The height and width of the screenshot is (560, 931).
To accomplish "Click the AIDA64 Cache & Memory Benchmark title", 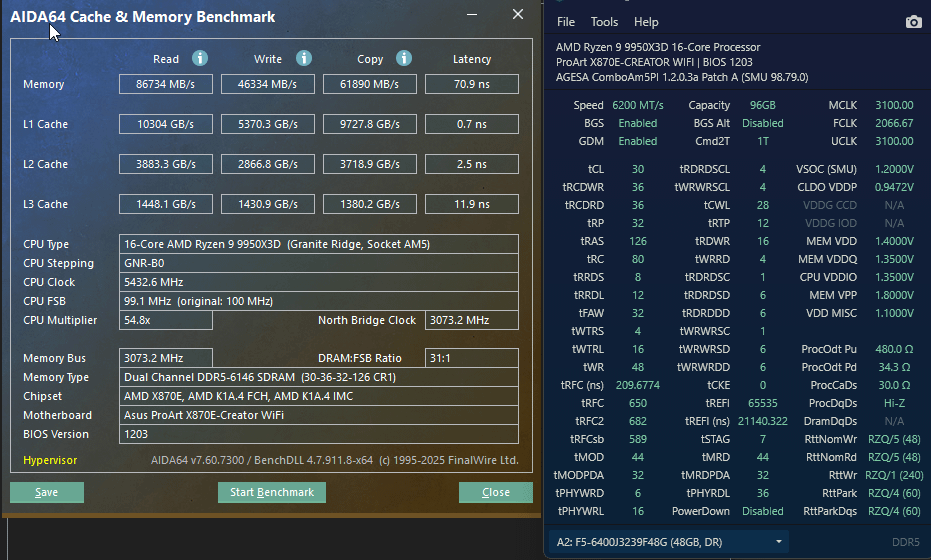I will (142, 17).
